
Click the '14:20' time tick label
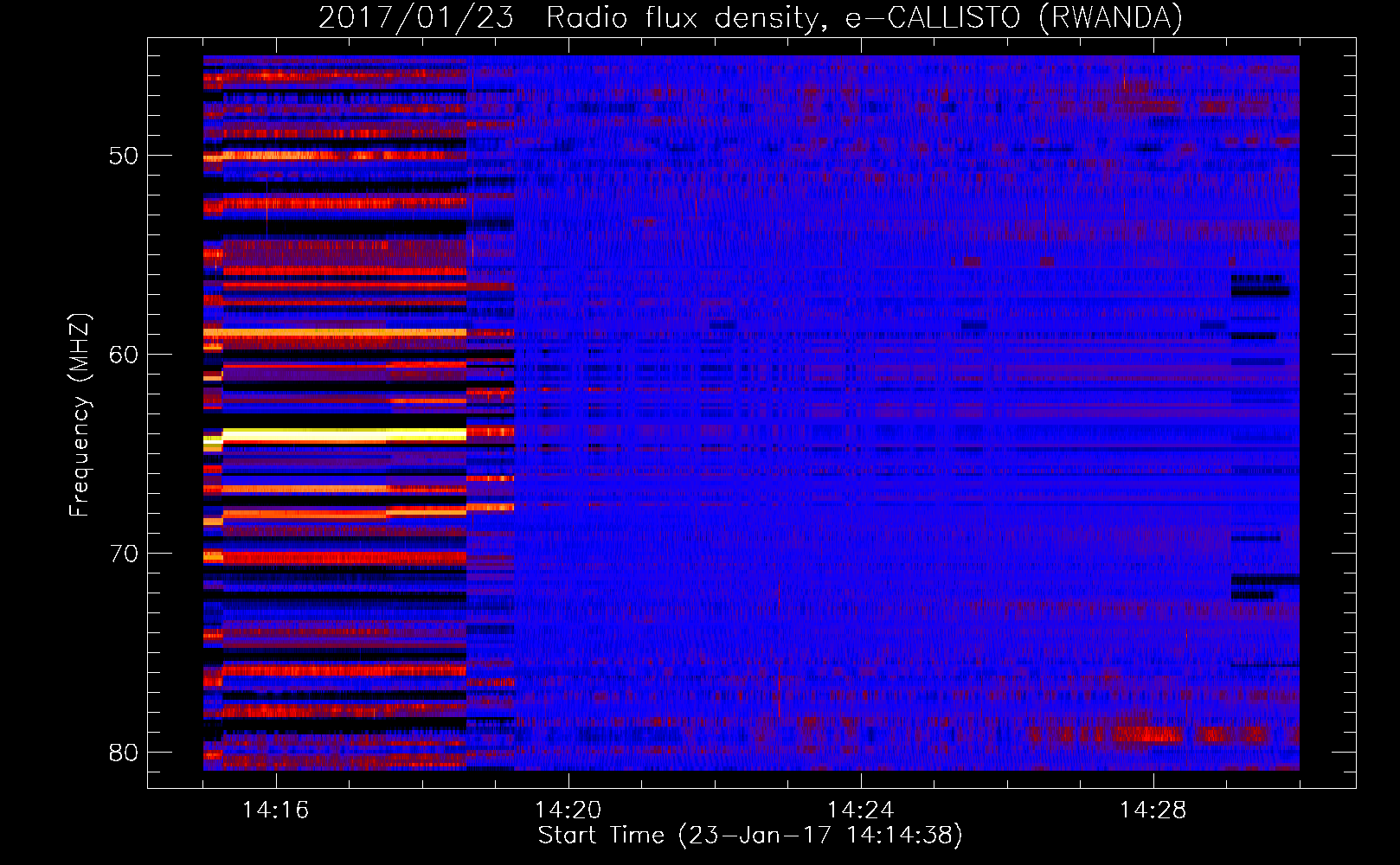pyautogui.click(x=568, y=810)
